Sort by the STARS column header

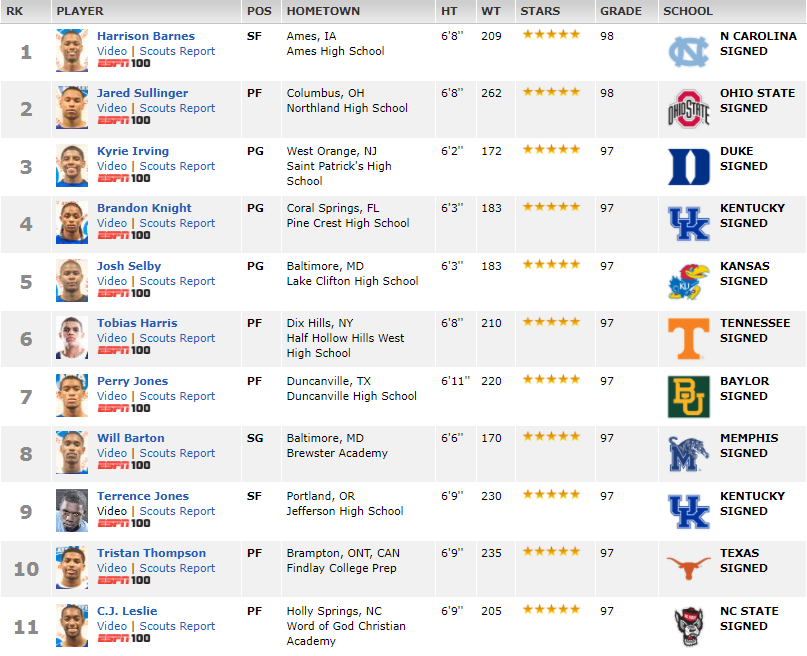pyautogui.click(x=539, y=11)
